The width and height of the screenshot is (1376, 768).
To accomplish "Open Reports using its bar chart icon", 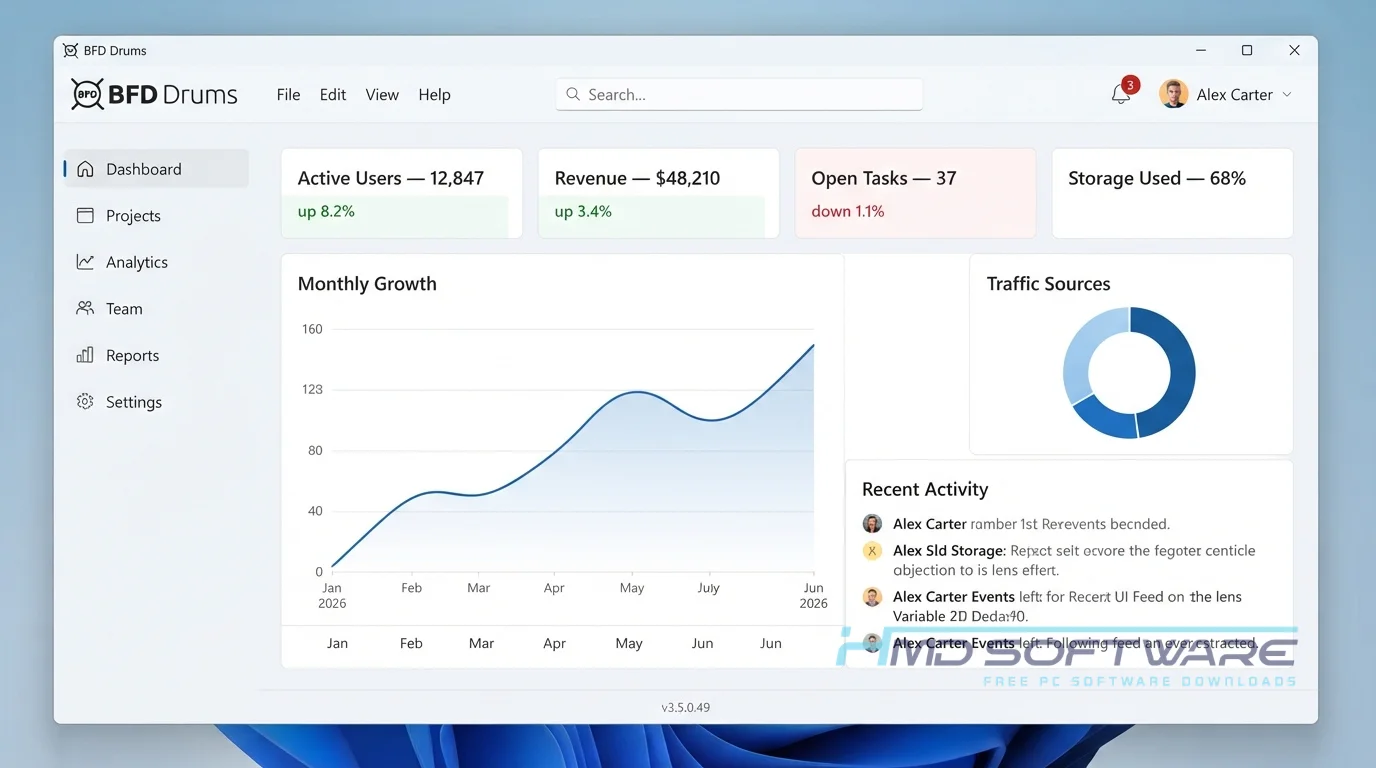I will pos(86,355).
